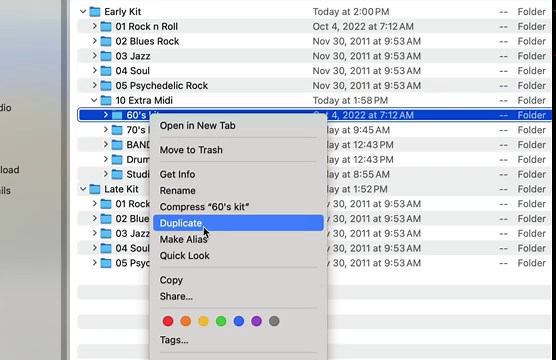Screen dimensions: 556x360
Task: Click the 03 Jazz folder icon in Early Kit
Action: tap(106, 56)
